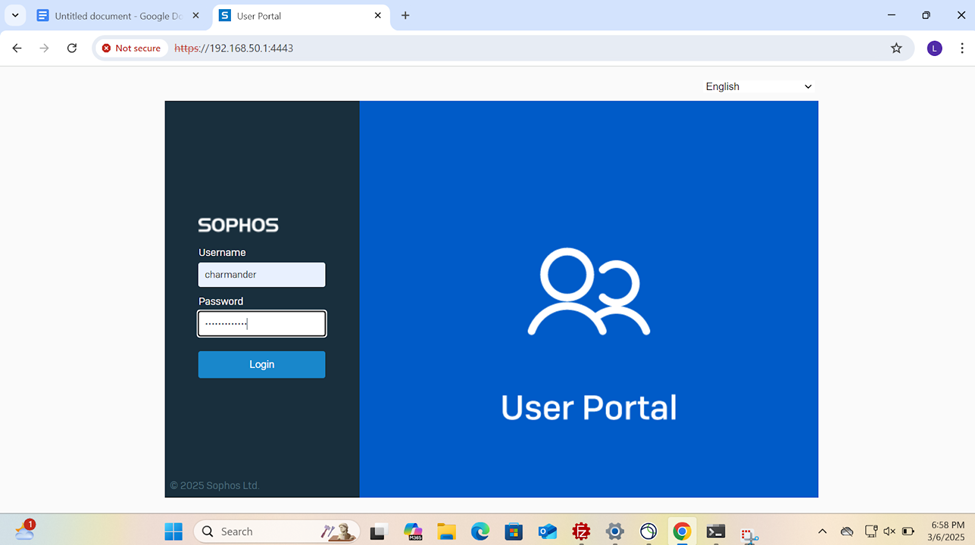
Task: Click the '© 2025 Sophos Ltd.' text
Action: [215, 485]
